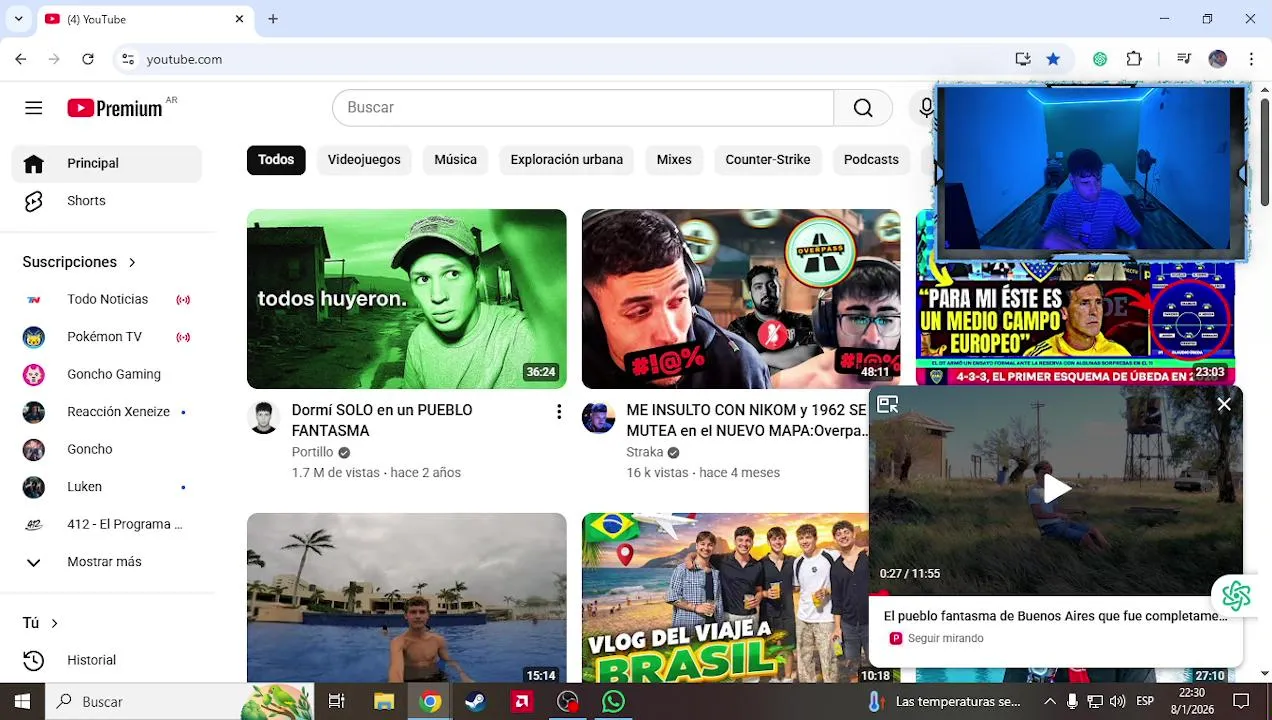Filter by Música chip
The width and height of the screenshot is (1272, 720).
pyautogui.click(x=455, y=160)
